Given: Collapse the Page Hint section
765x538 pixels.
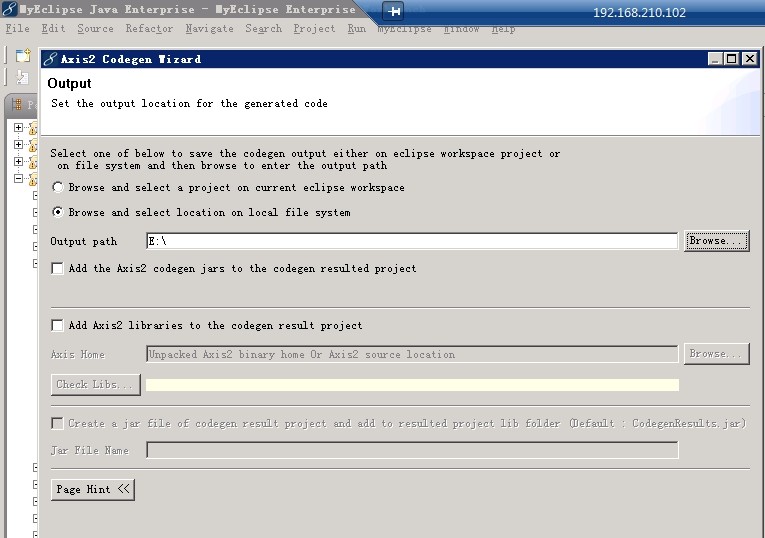Looking at the screenshot, I should coord(93,489).
